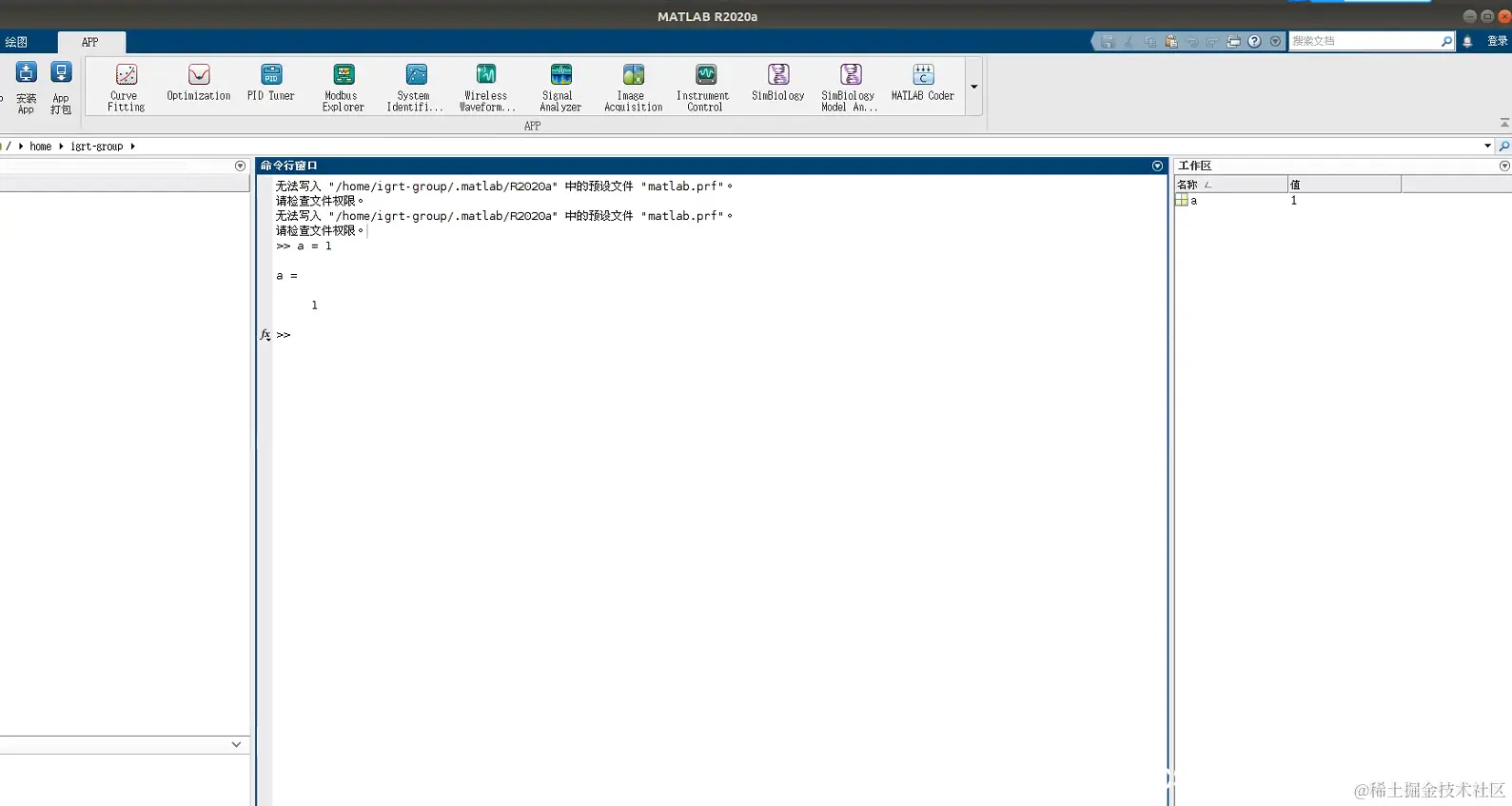Screen dimensions: 1512x806
Task: Click the search icon beside the address bar
Action: click(1504, 146)
